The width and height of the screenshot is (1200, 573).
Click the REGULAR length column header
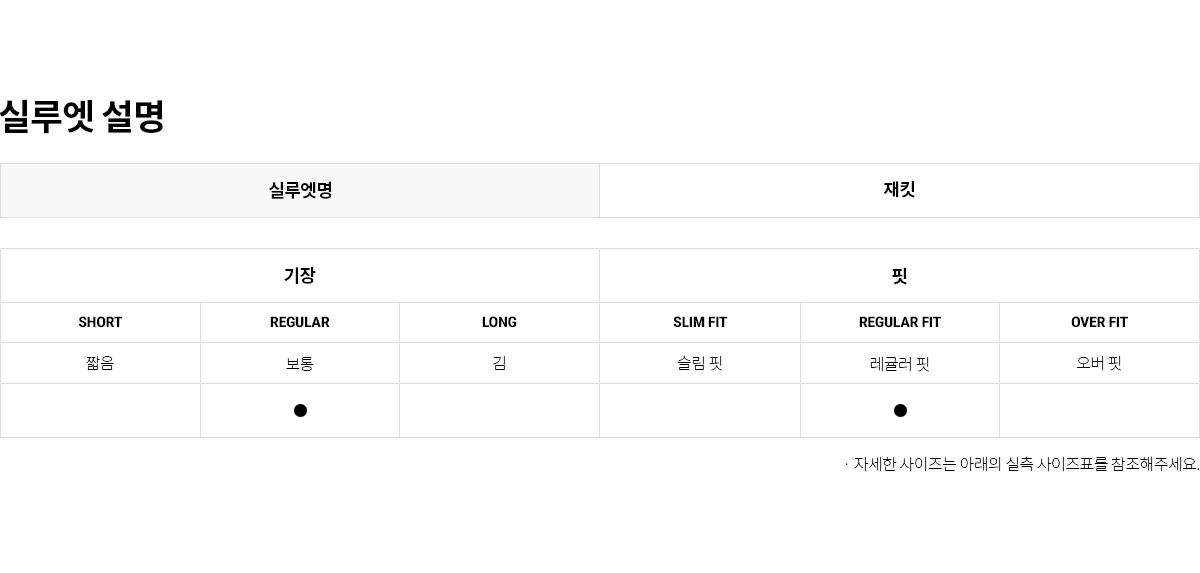coord(300,322)
